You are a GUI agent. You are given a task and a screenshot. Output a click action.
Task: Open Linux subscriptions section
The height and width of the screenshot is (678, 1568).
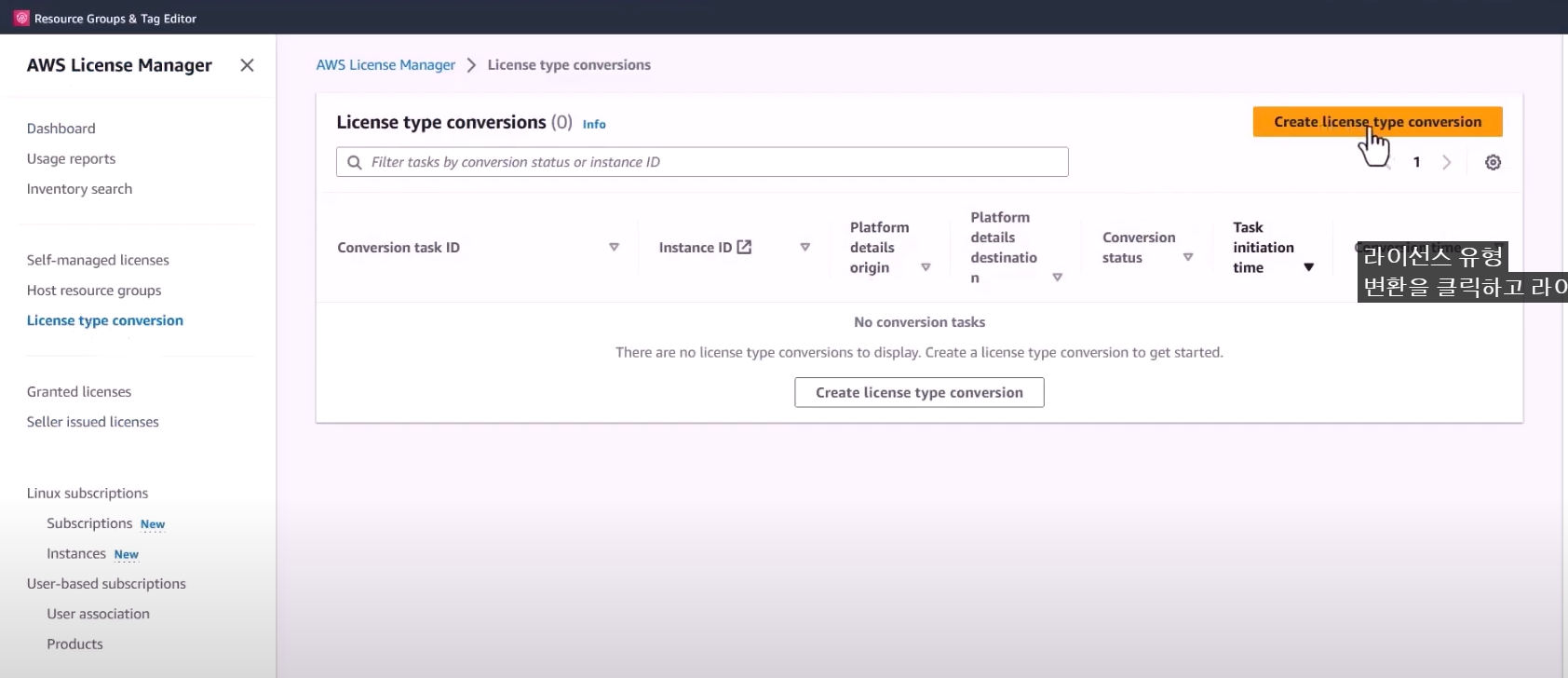pyautogui.click(x=88, y=494)
